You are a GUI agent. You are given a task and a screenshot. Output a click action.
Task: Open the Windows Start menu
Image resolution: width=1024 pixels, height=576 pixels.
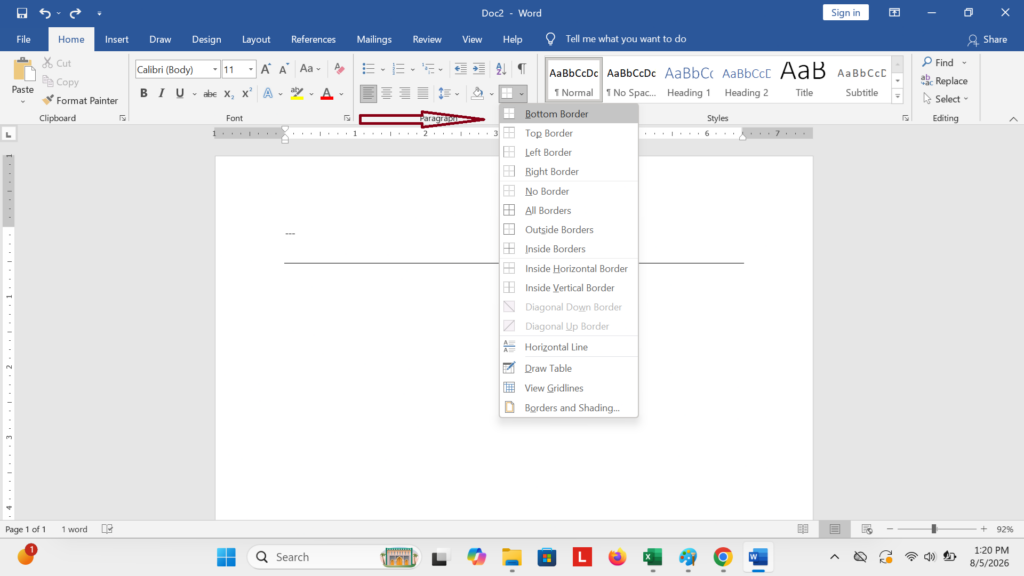[227, 557]
